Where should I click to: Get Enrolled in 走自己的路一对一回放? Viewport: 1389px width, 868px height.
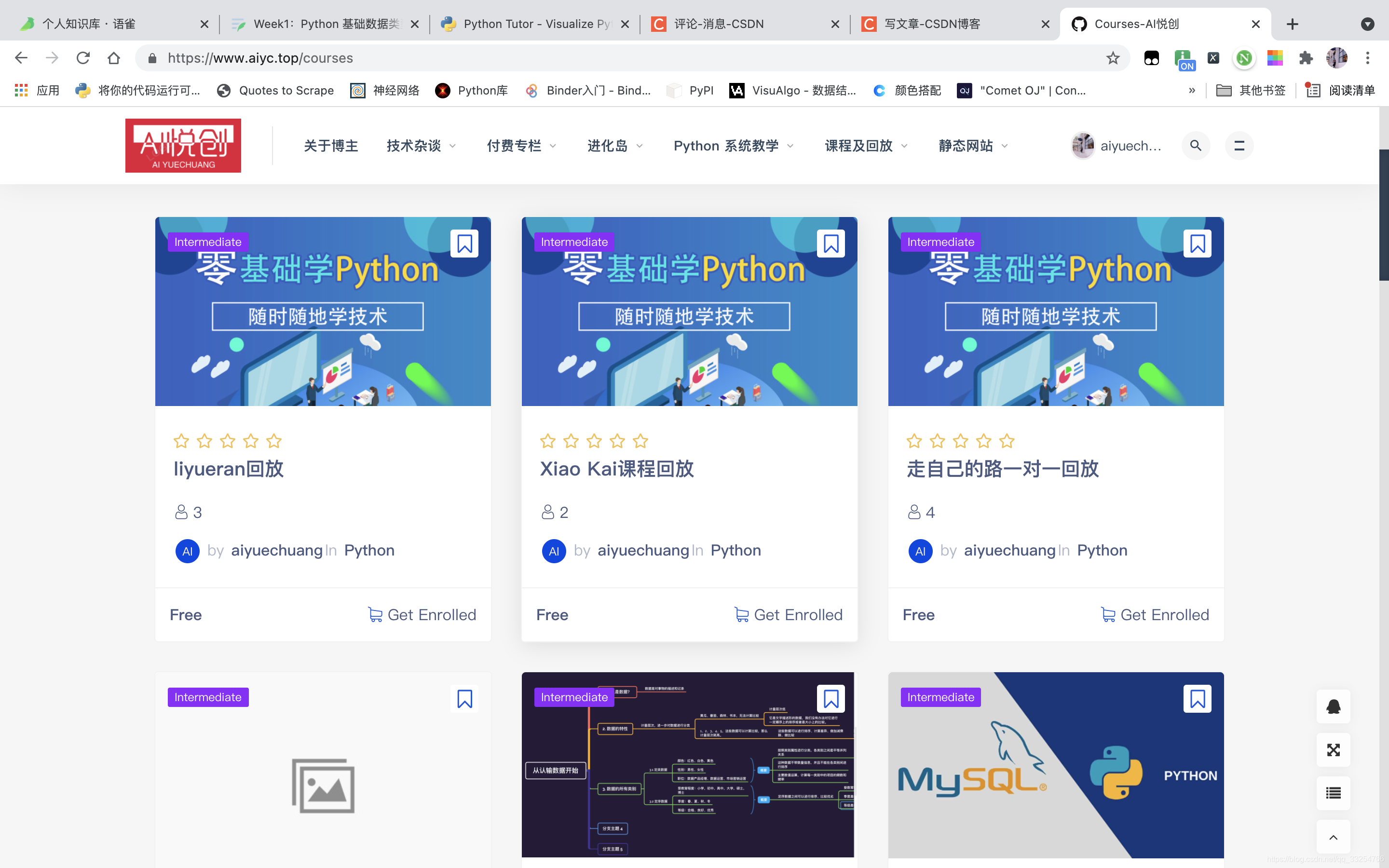click(1155, 615)
